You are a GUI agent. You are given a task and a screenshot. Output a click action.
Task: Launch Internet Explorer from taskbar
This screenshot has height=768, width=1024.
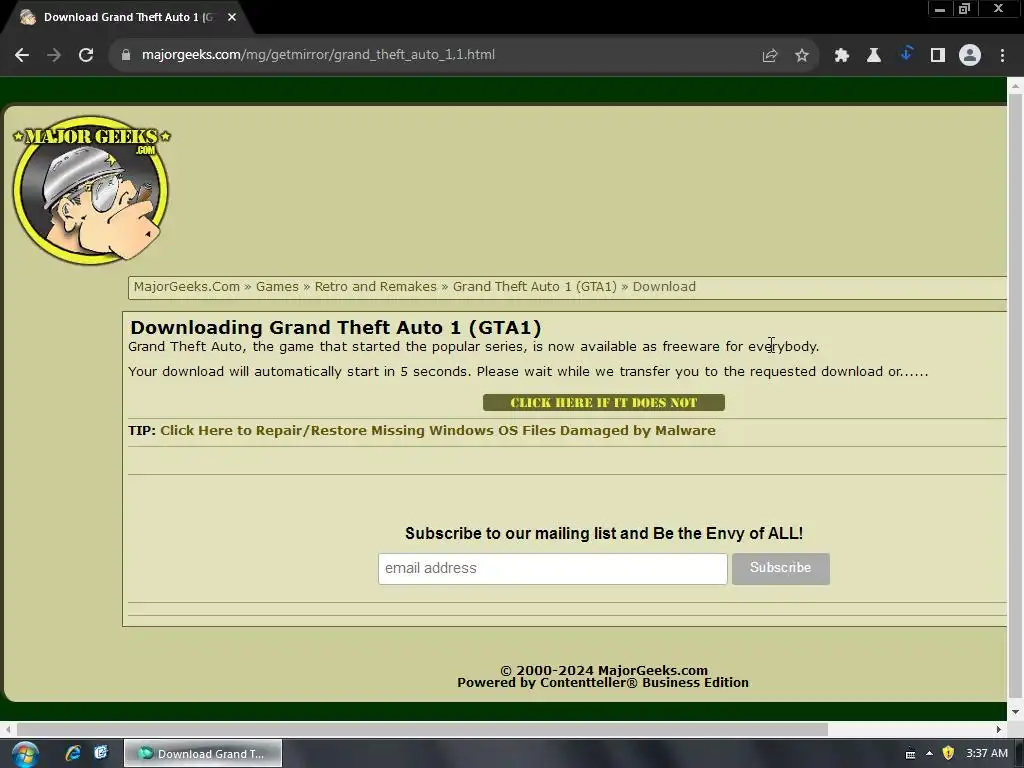[73, 754]
